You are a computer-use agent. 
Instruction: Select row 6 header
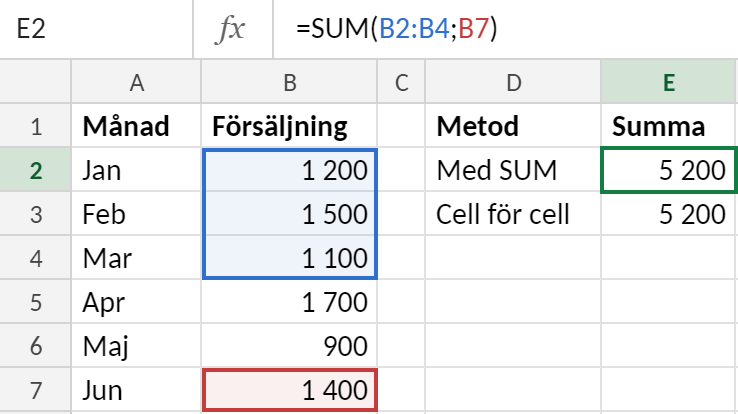[35, 345]
